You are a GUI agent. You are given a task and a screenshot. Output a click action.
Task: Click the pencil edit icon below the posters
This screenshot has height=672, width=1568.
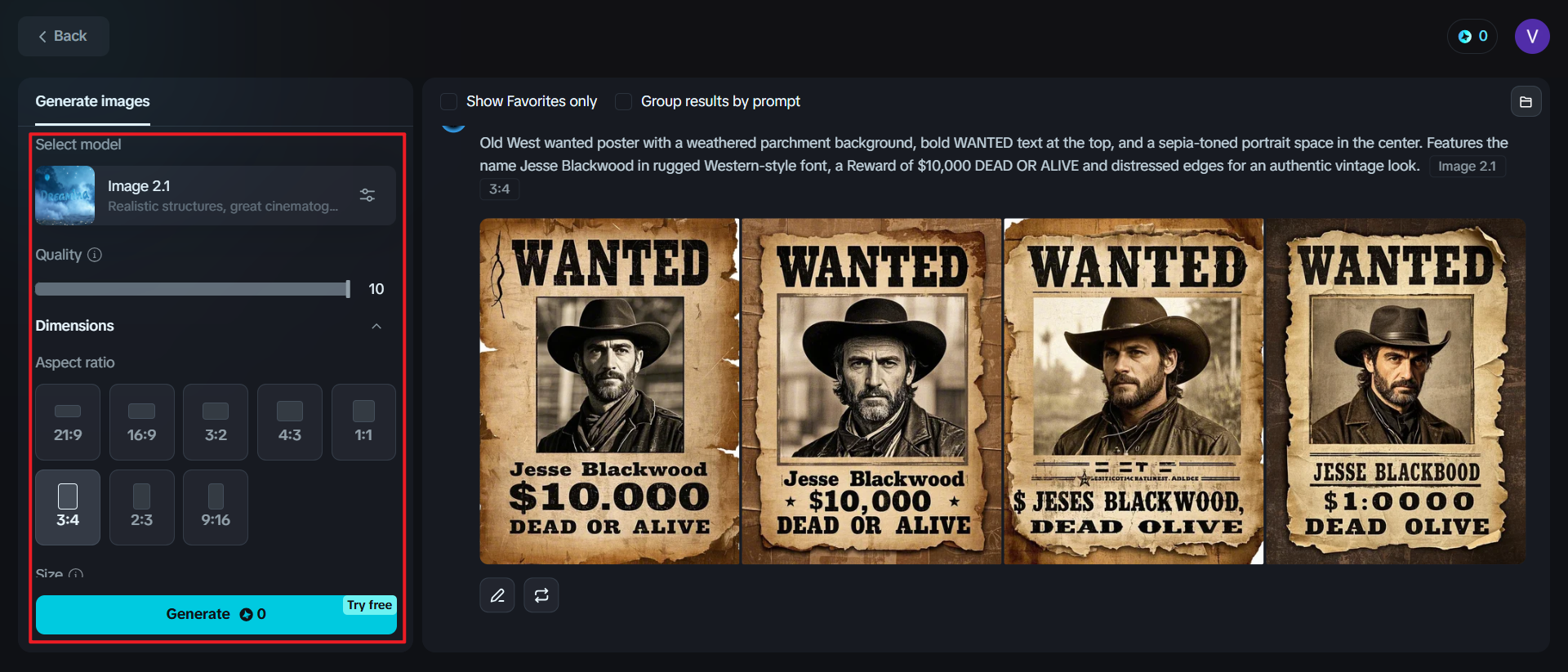pos(497,594)
